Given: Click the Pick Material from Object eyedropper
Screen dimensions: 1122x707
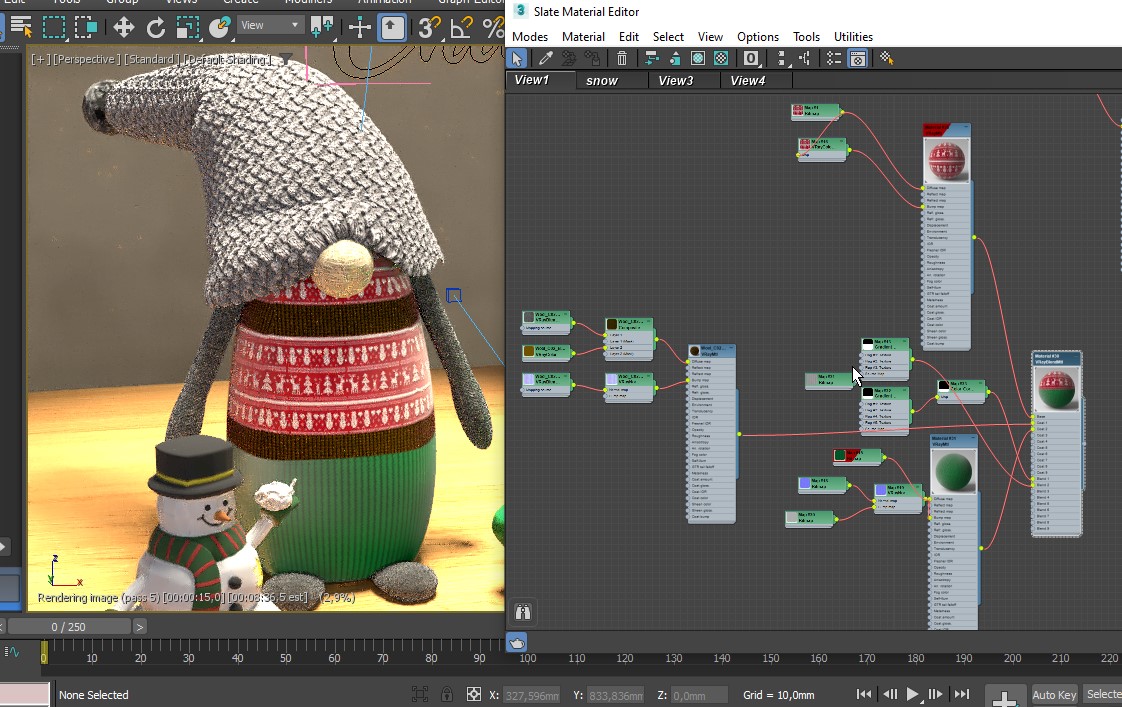Looking at the screenshot, I should point(546,59).
